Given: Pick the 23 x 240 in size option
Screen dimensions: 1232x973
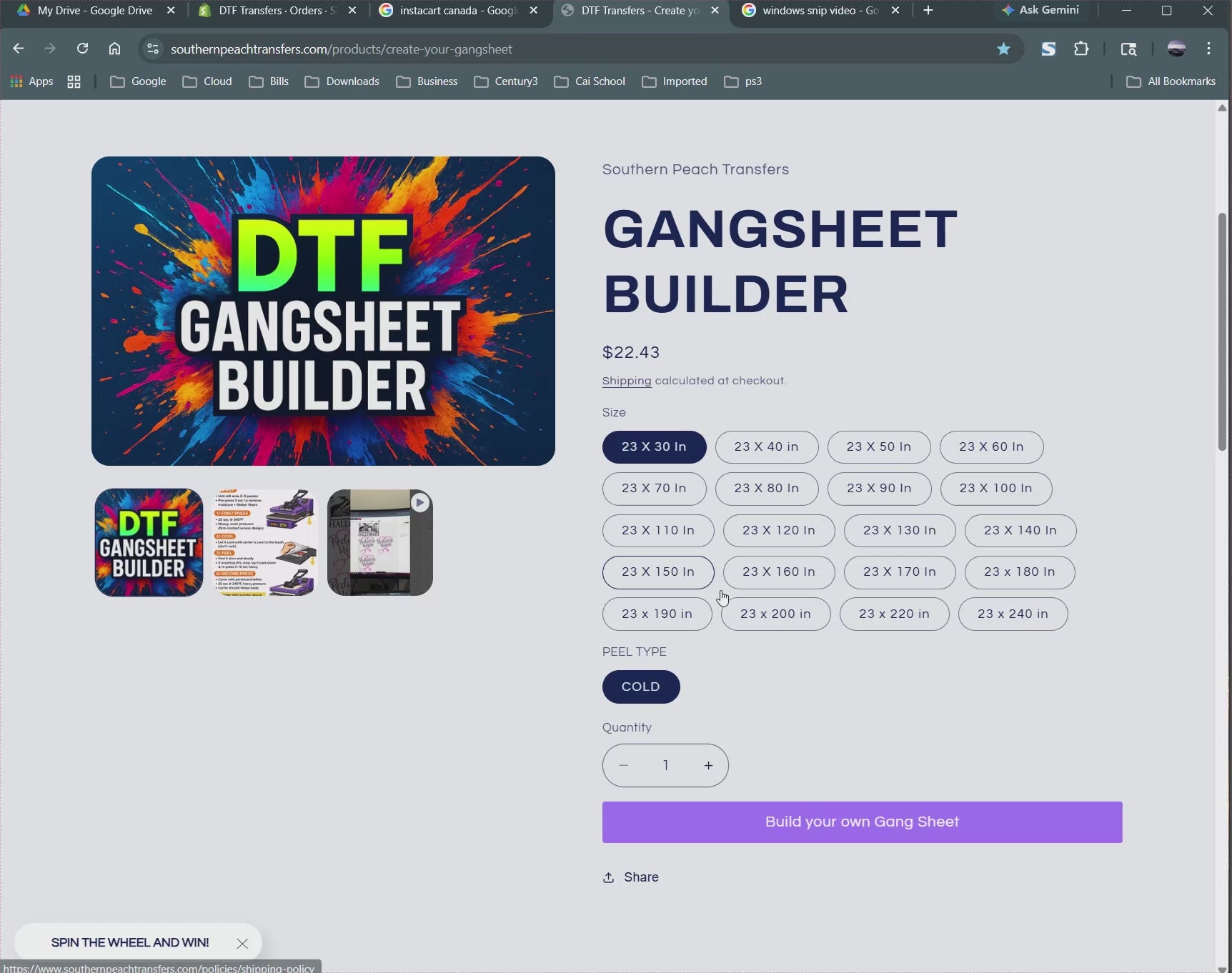Looking at the screenshot, I should point(1012,614).
